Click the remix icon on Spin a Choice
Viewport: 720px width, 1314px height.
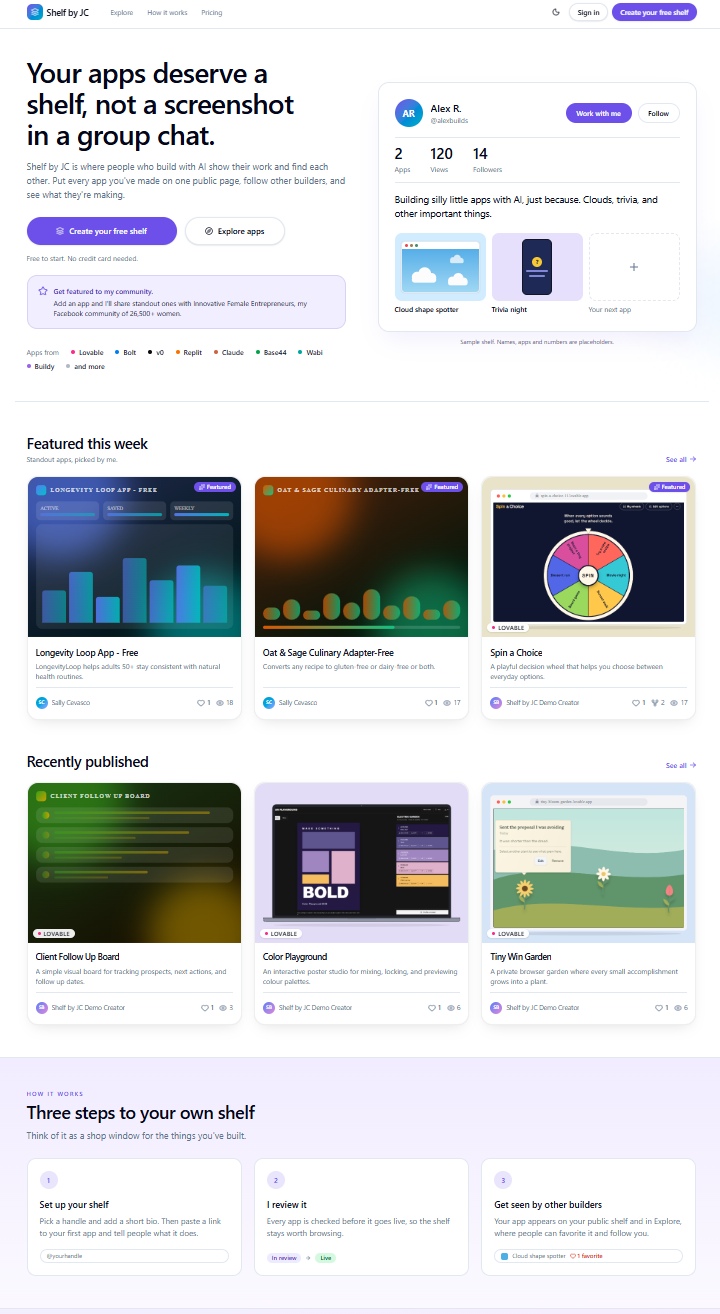coord(654,703)
